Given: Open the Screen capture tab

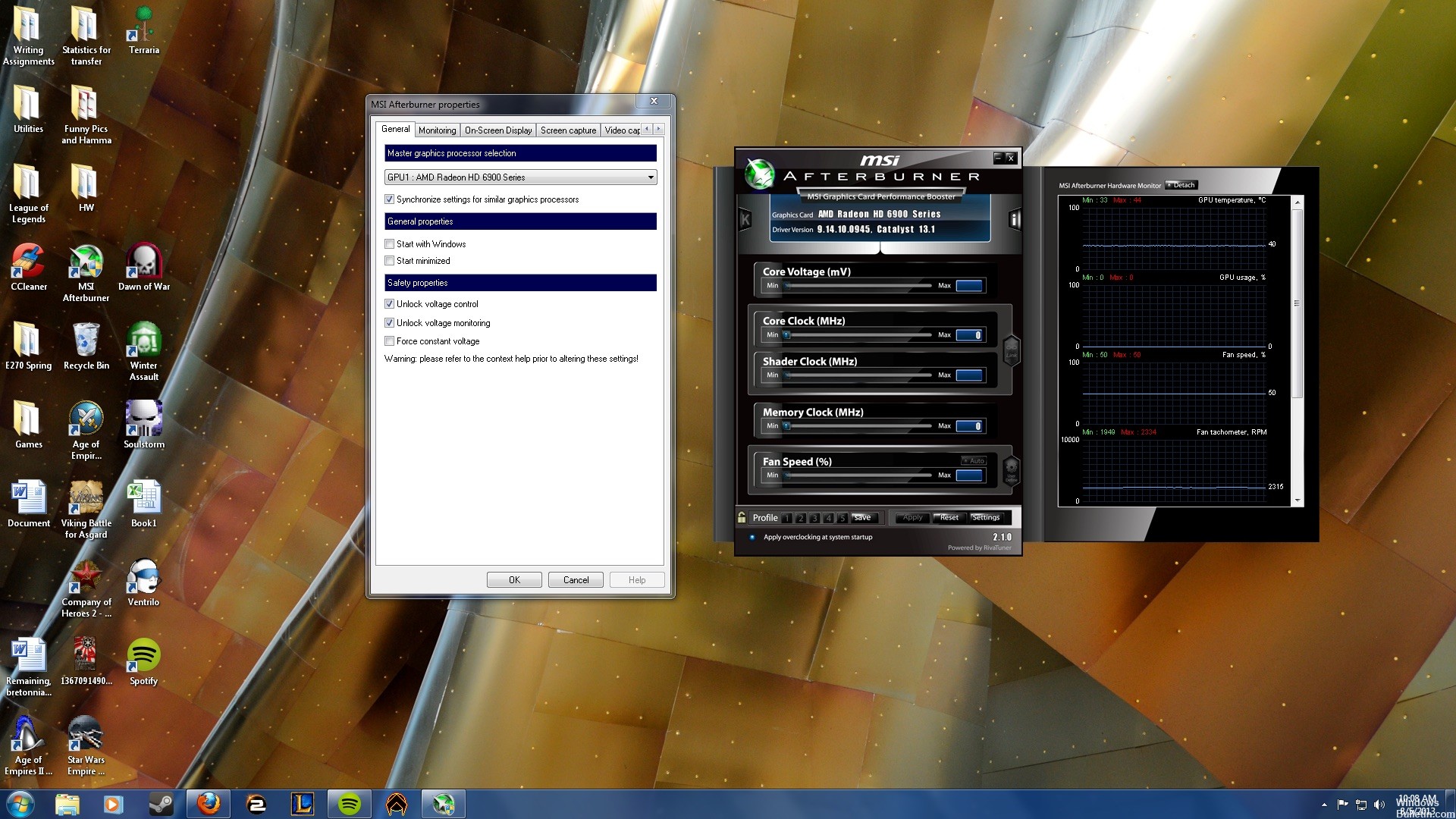Looking at the screenshot, I should pyautogui.click(x=568, y=130).
